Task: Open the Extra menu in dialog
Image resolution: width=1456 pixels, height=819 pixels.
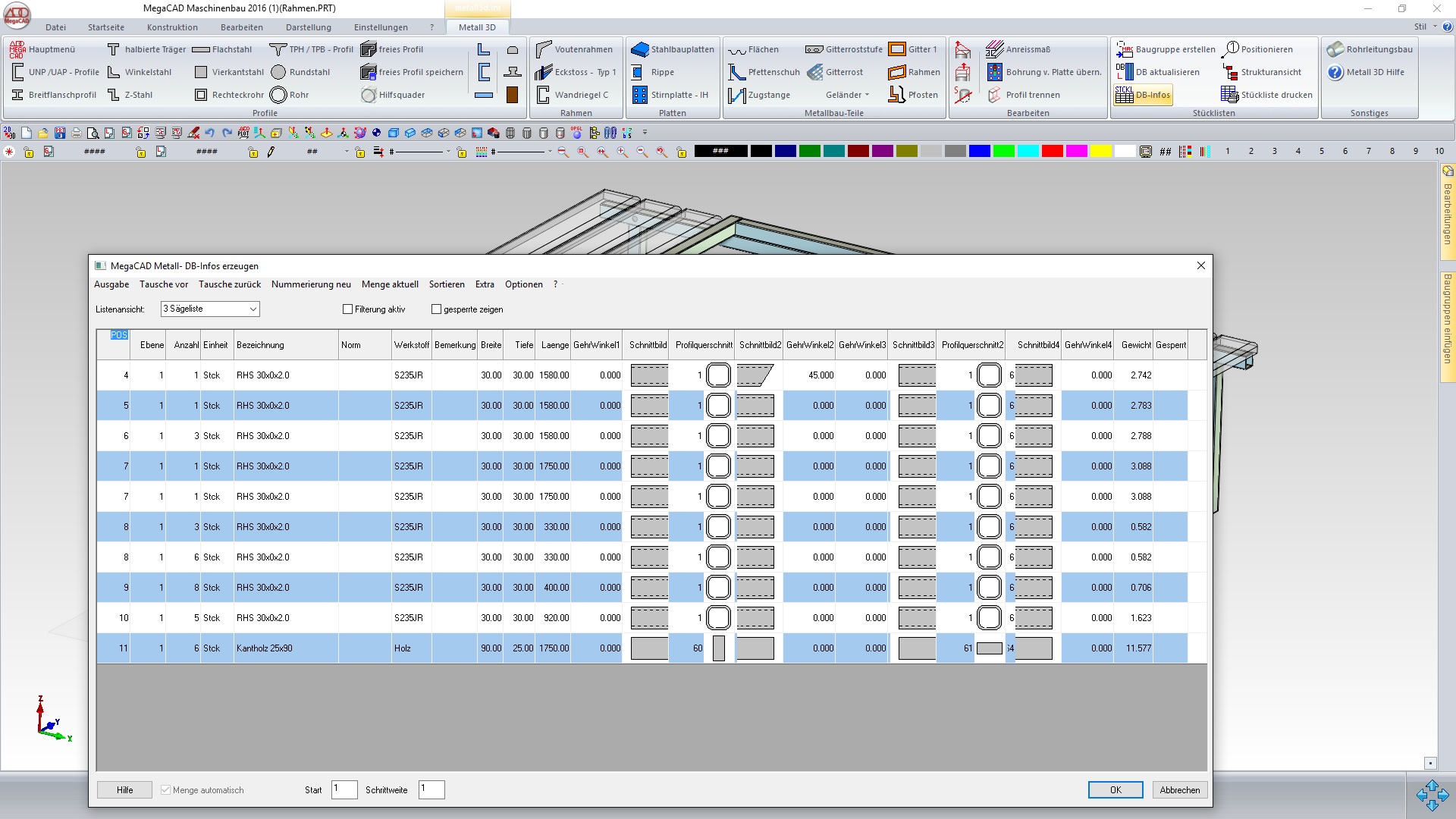Action: point(485,284)
